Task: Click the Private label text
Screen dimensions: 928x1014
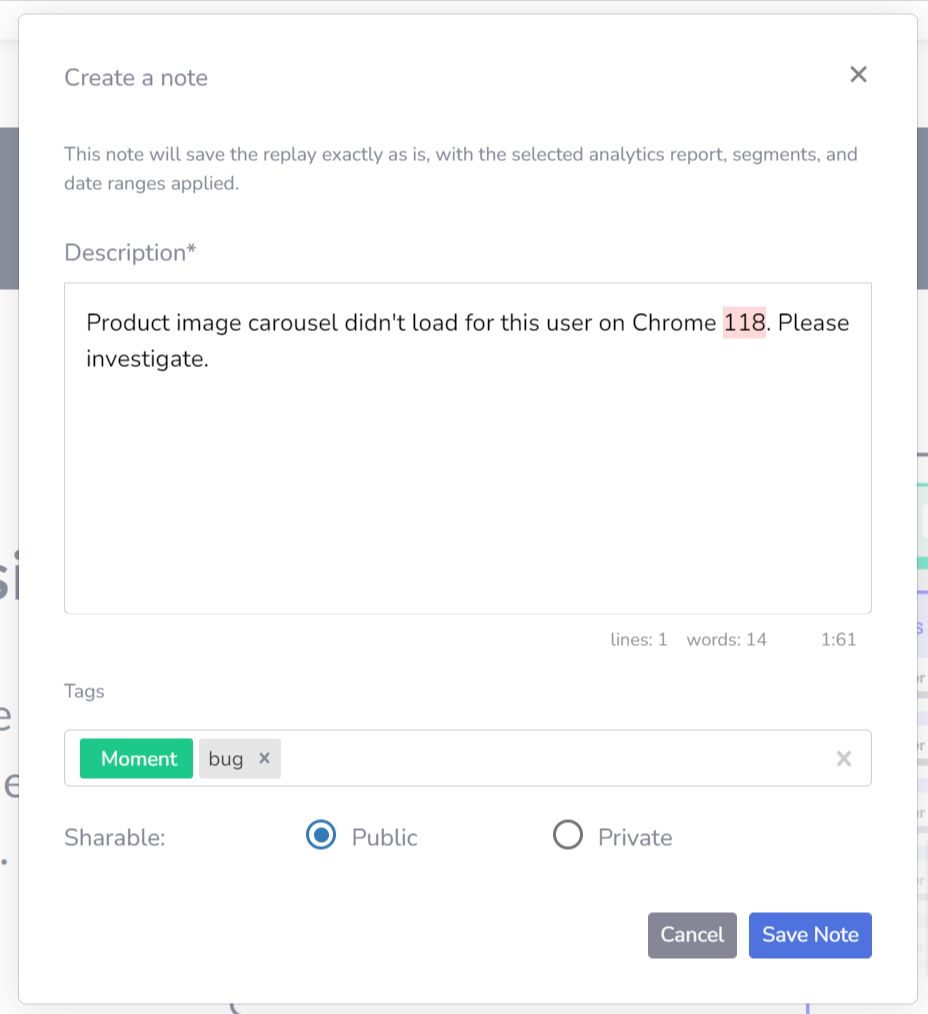Action: [635, 837]
